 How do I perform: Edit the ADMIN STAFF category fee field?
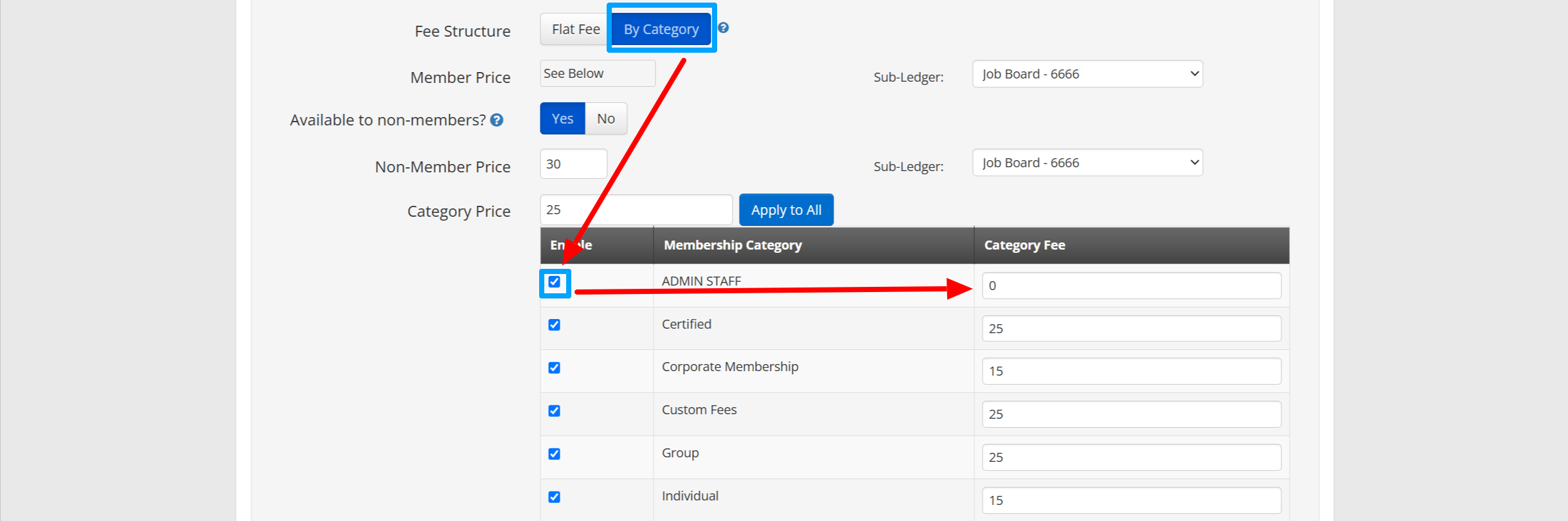[x=1131, y=286]
